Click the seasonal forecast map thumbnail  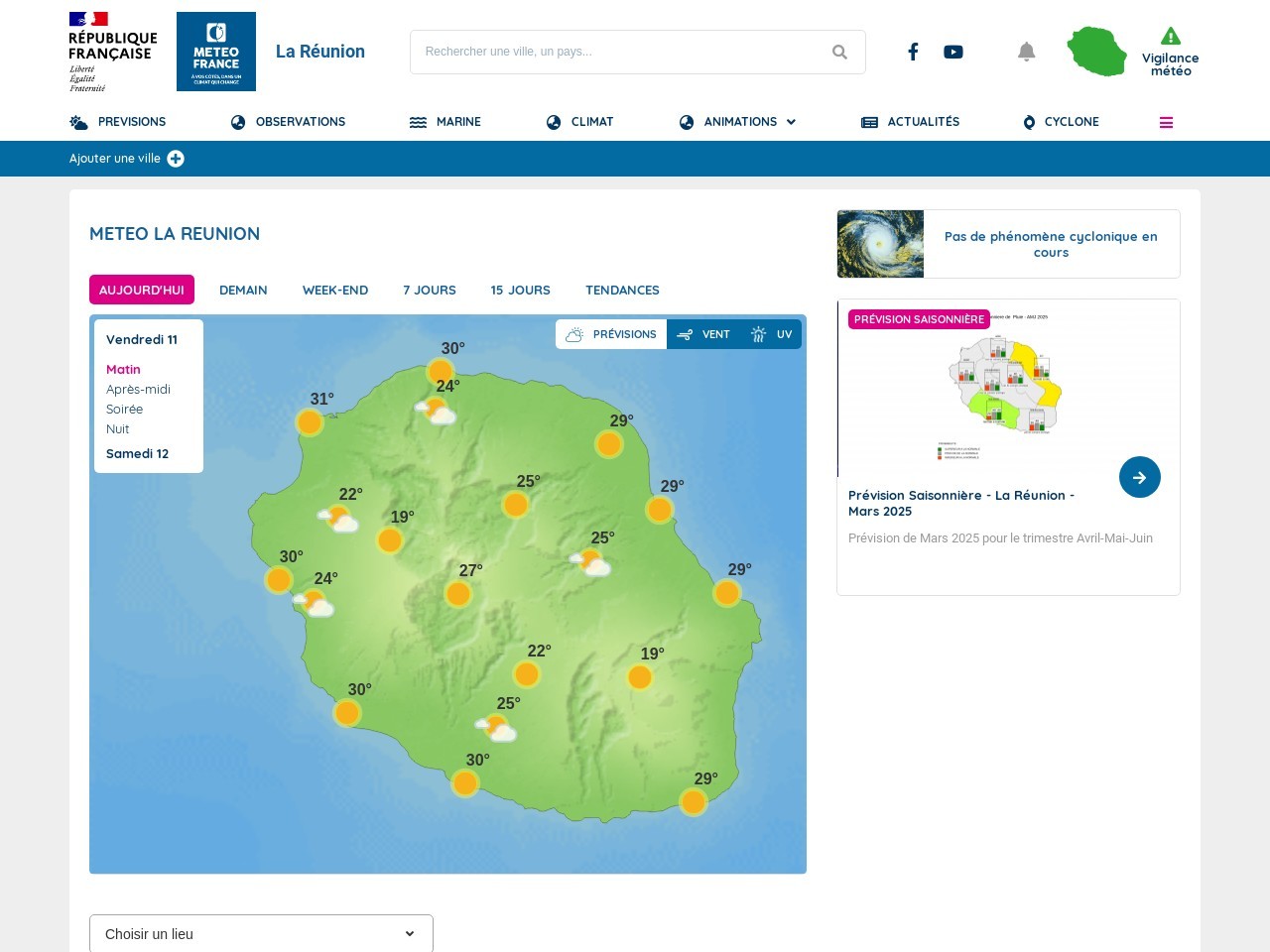(x=1008, y=389)
